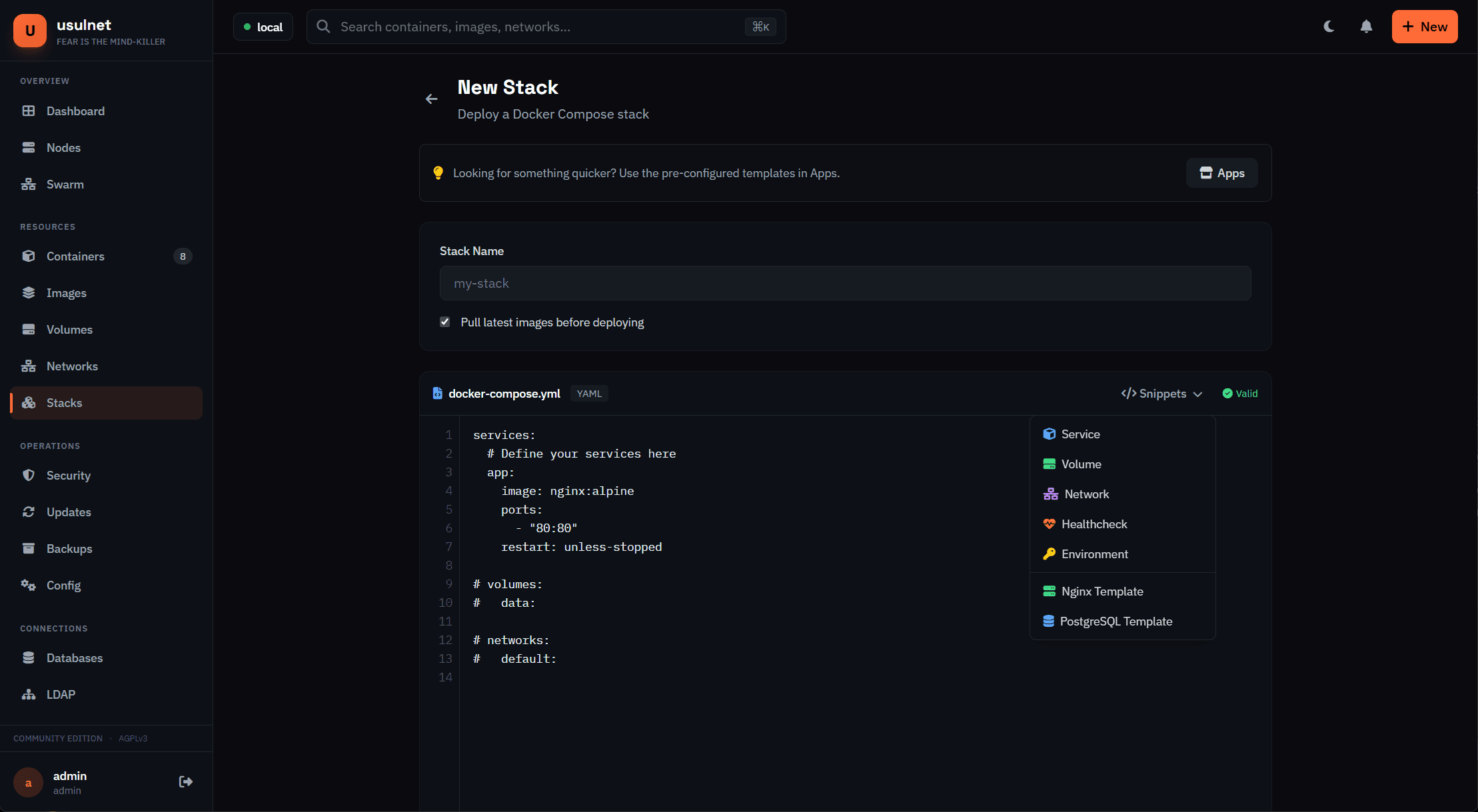Expand the Snippets dropdown
The image size is (1478, 812).
tap(1161, 393)
